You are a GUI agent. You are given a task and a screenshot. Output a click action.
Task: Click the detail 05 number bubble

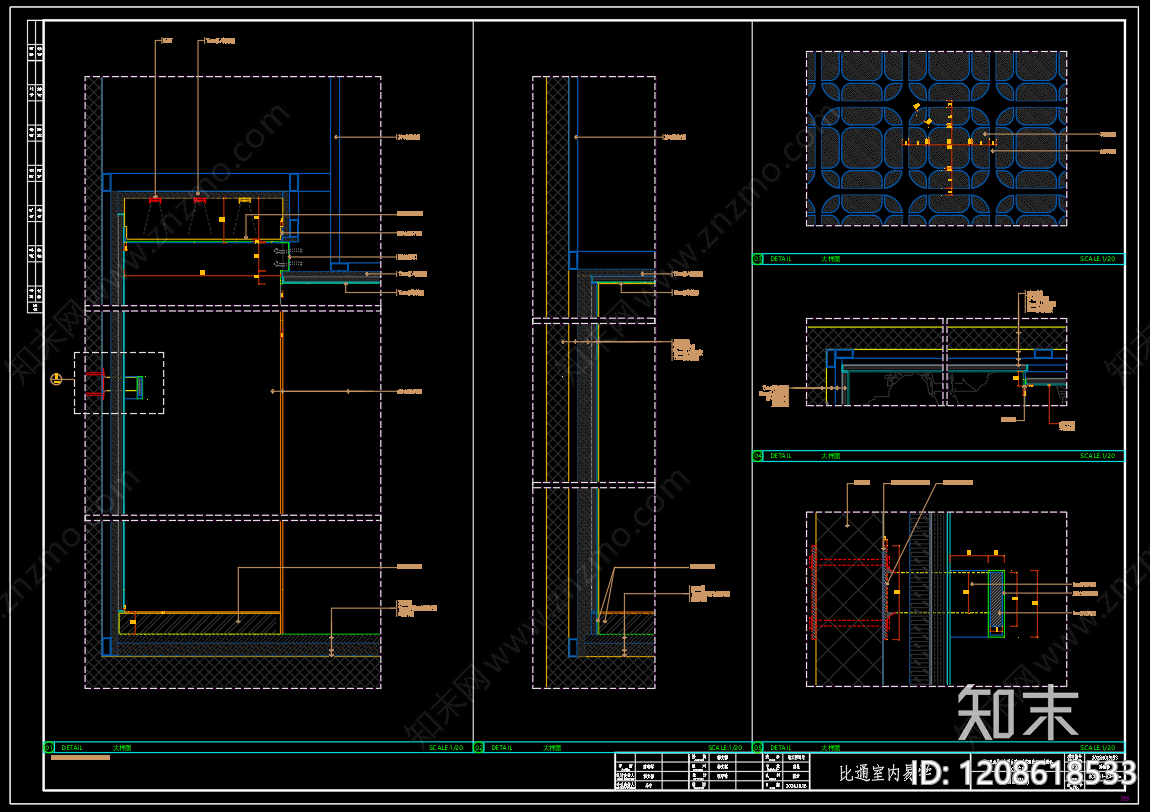(758, 747)
